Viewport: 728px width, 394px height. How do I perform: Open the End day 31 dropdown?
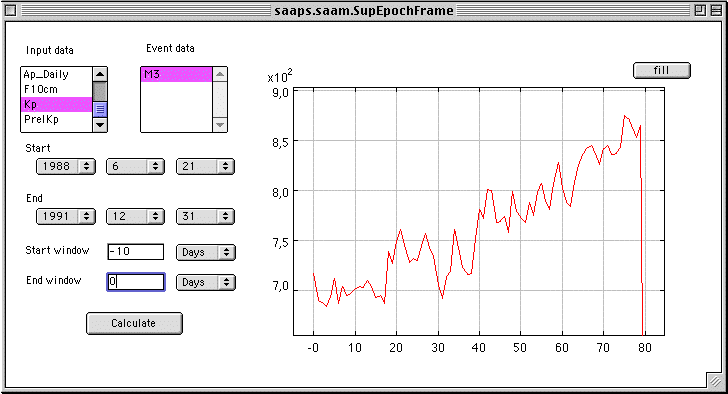[x=205, y=216]
